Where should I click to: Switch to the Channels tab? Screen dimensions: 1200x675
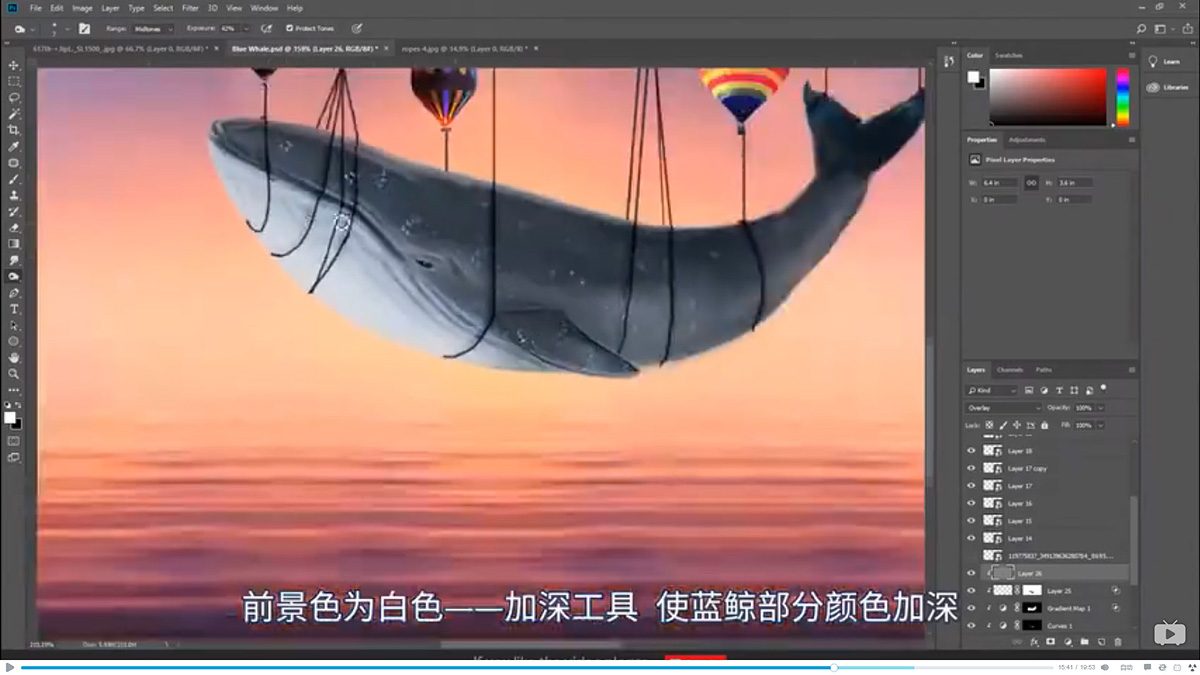[x=1012, y=369]
